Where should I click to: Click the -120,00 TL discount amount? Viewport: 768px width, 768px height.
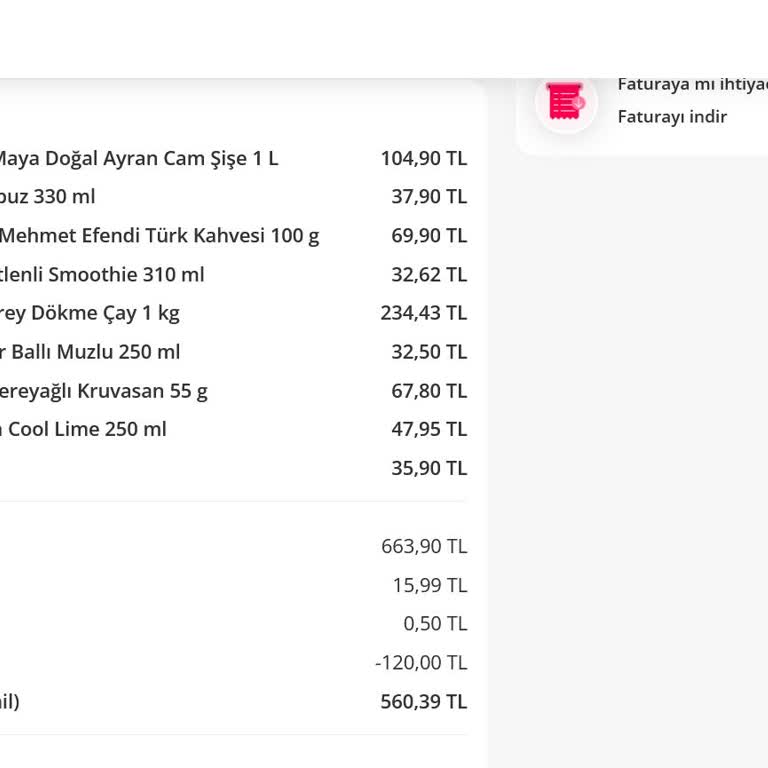(421, 663)
